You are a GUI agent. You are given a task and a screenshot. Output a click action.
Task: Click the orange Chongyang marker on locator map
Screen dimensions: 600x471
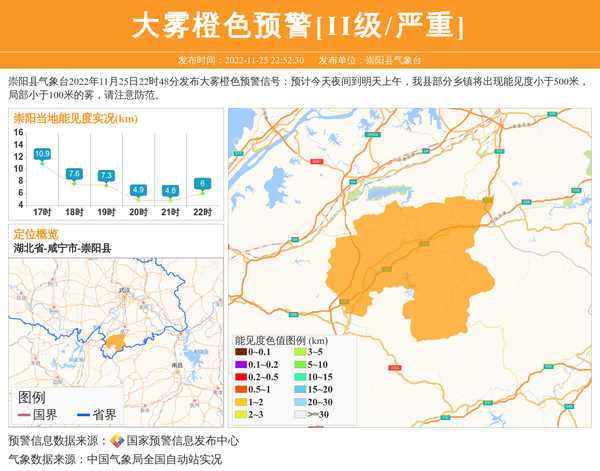[116, 343]
